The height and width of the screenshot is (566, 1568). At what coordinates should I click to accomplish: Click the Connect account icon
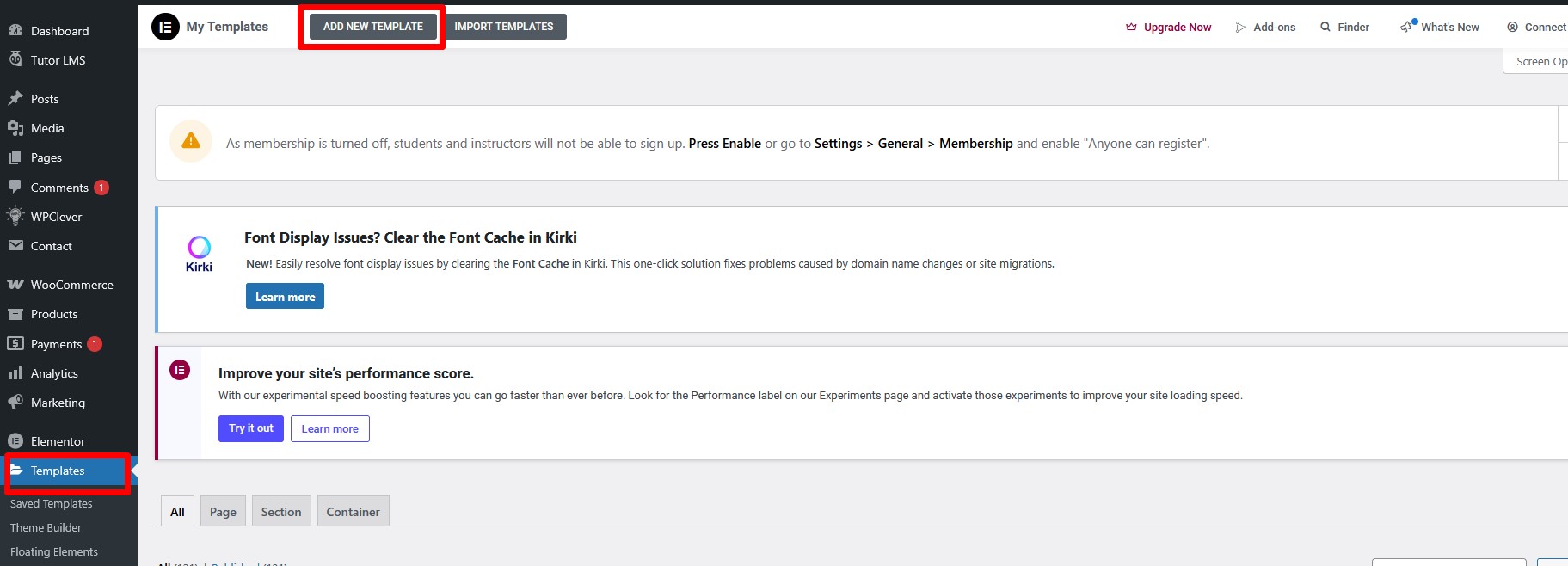pos(1512,27)
